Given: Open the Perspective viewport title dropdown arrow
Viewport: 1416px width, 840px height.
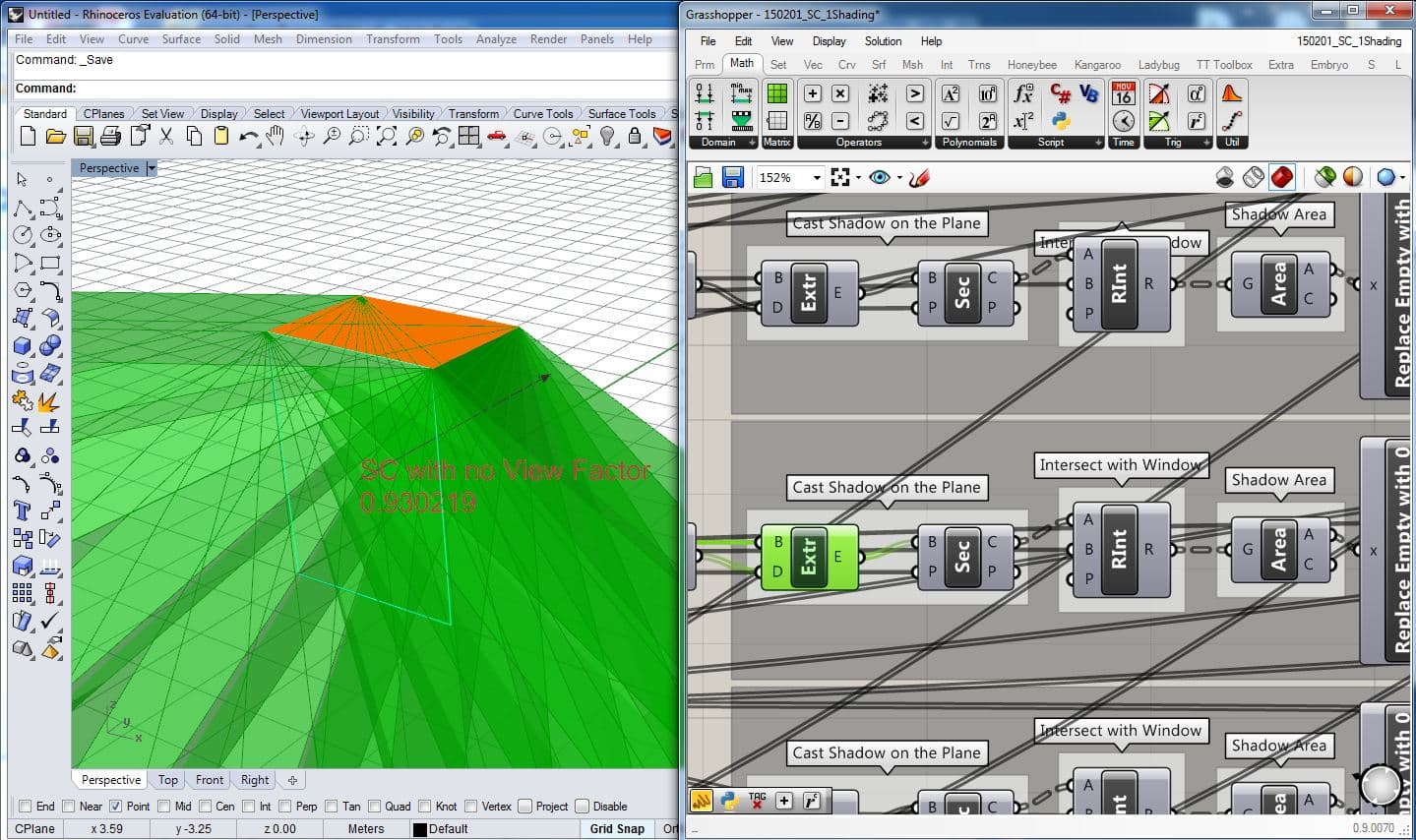Looking at the screenshot, I should [x=152, y=168].
